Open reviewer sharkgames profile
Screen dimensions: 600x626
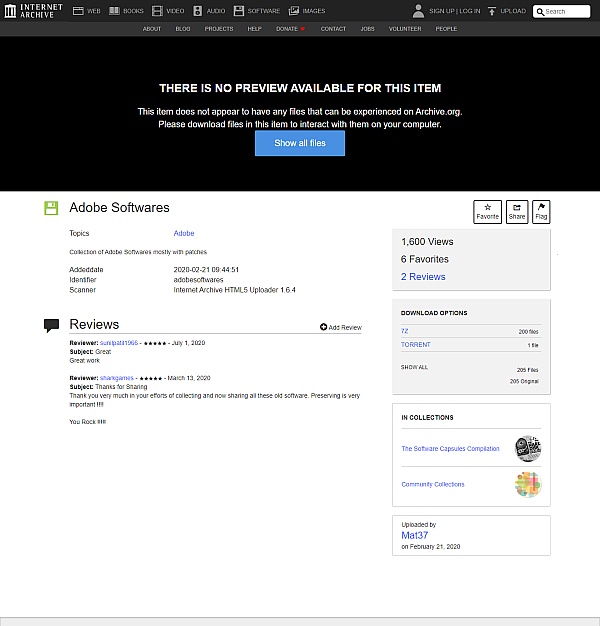[x=117, y=378]
